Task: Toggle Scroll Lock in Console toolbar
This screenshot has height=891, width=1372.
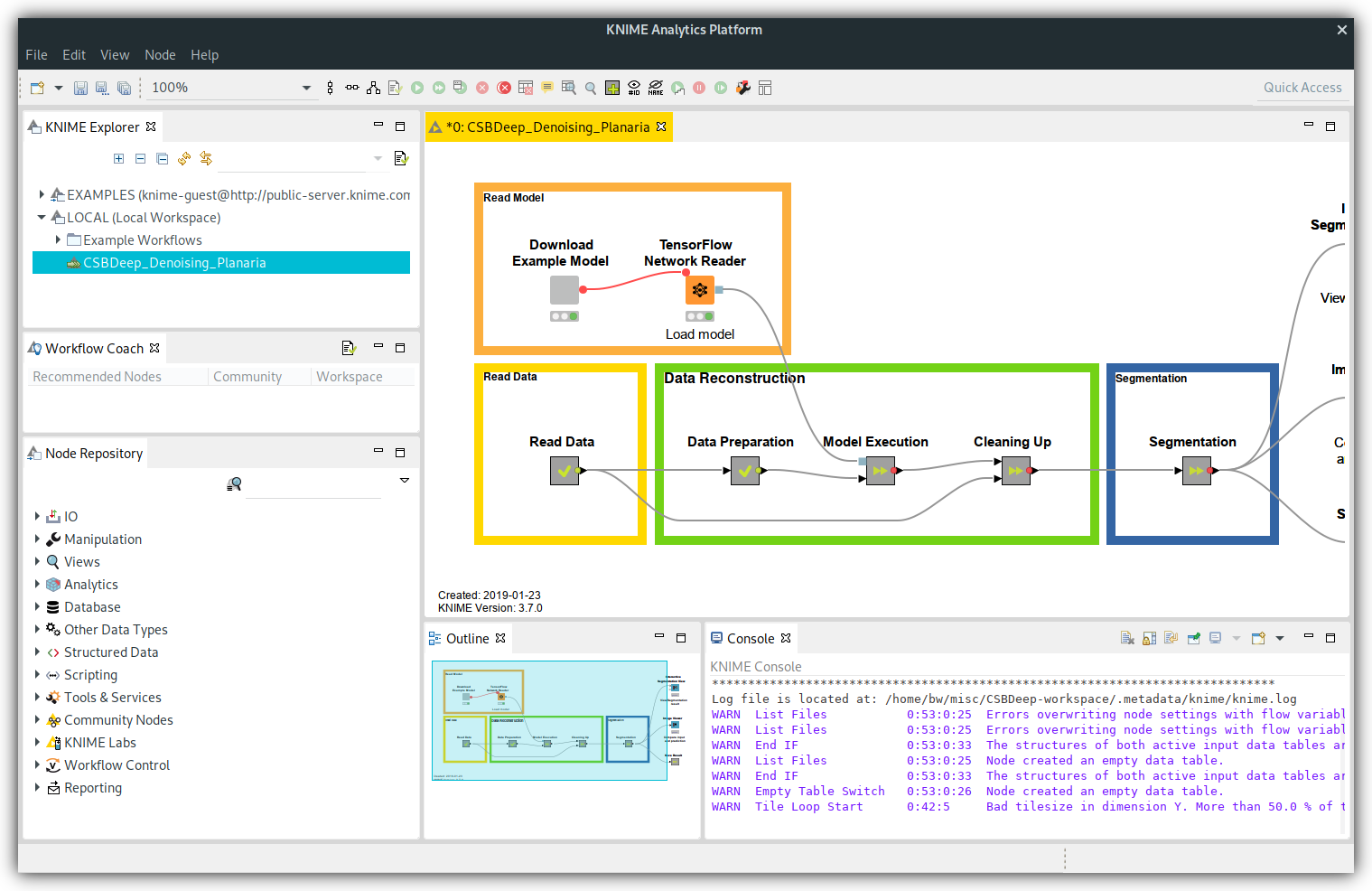Action: click(1149, 638)
